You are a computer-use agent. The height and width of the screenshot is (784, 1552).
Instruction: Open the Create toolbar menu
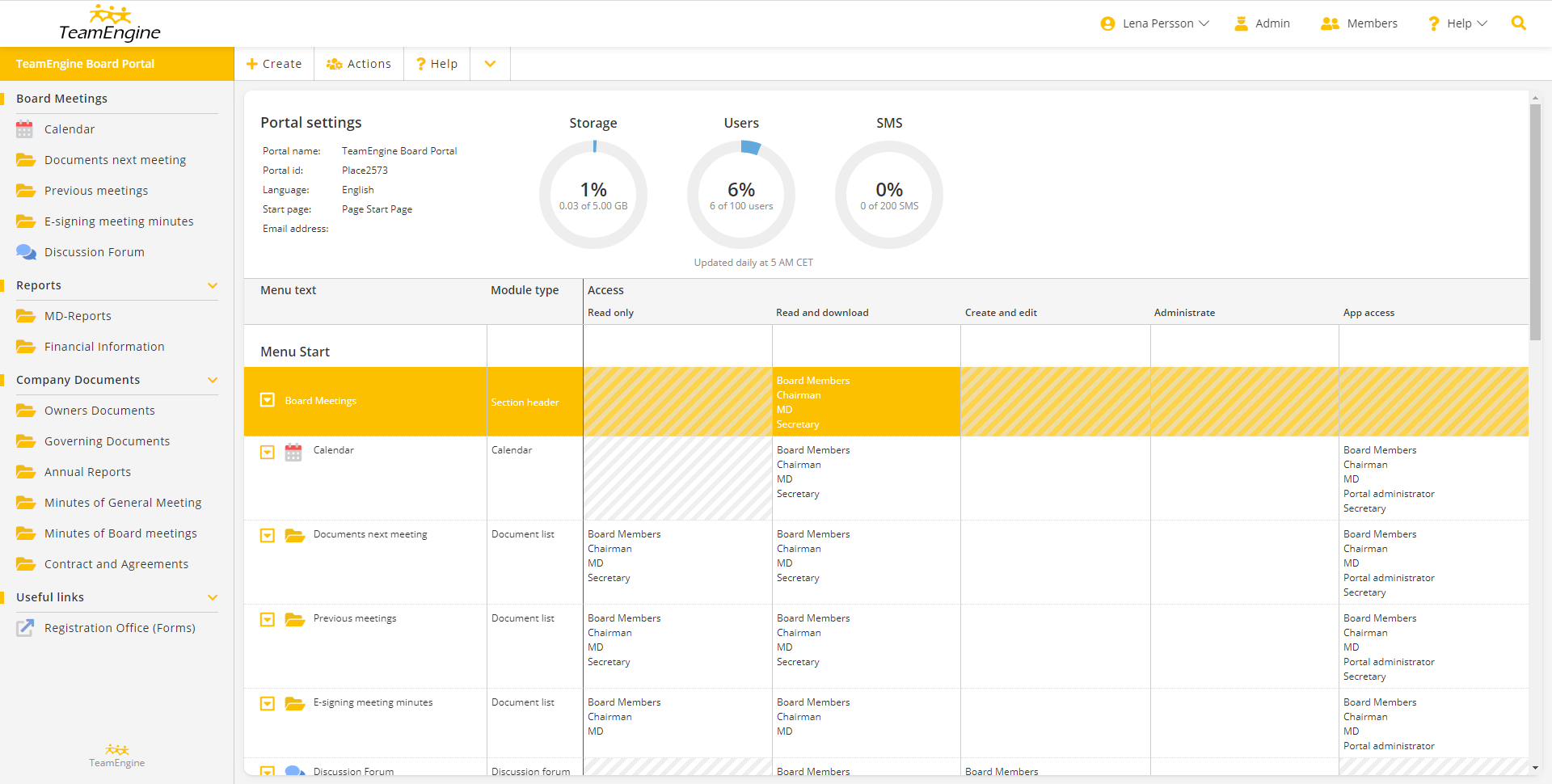click(x=274, y=64)
